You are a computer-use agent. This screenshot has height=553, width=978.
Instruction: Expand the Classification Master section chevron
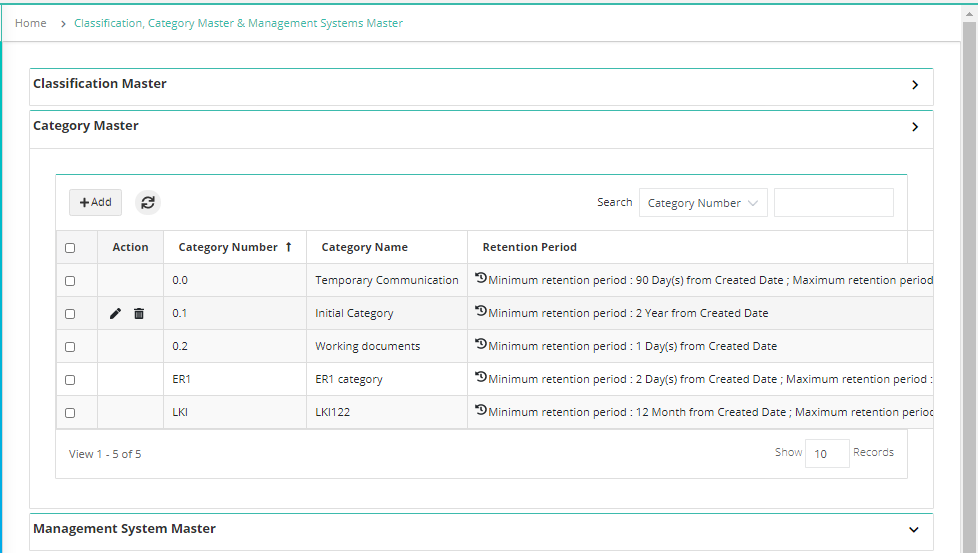coord(915,85)
